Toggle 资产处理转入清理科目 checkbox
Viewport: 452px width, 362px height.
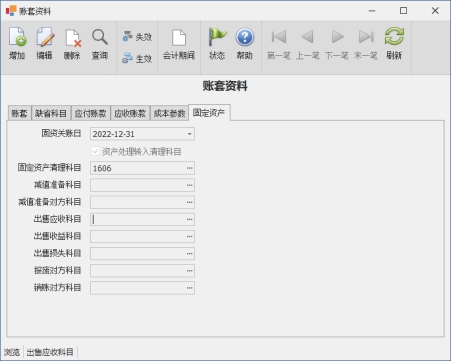coord(95,151)
